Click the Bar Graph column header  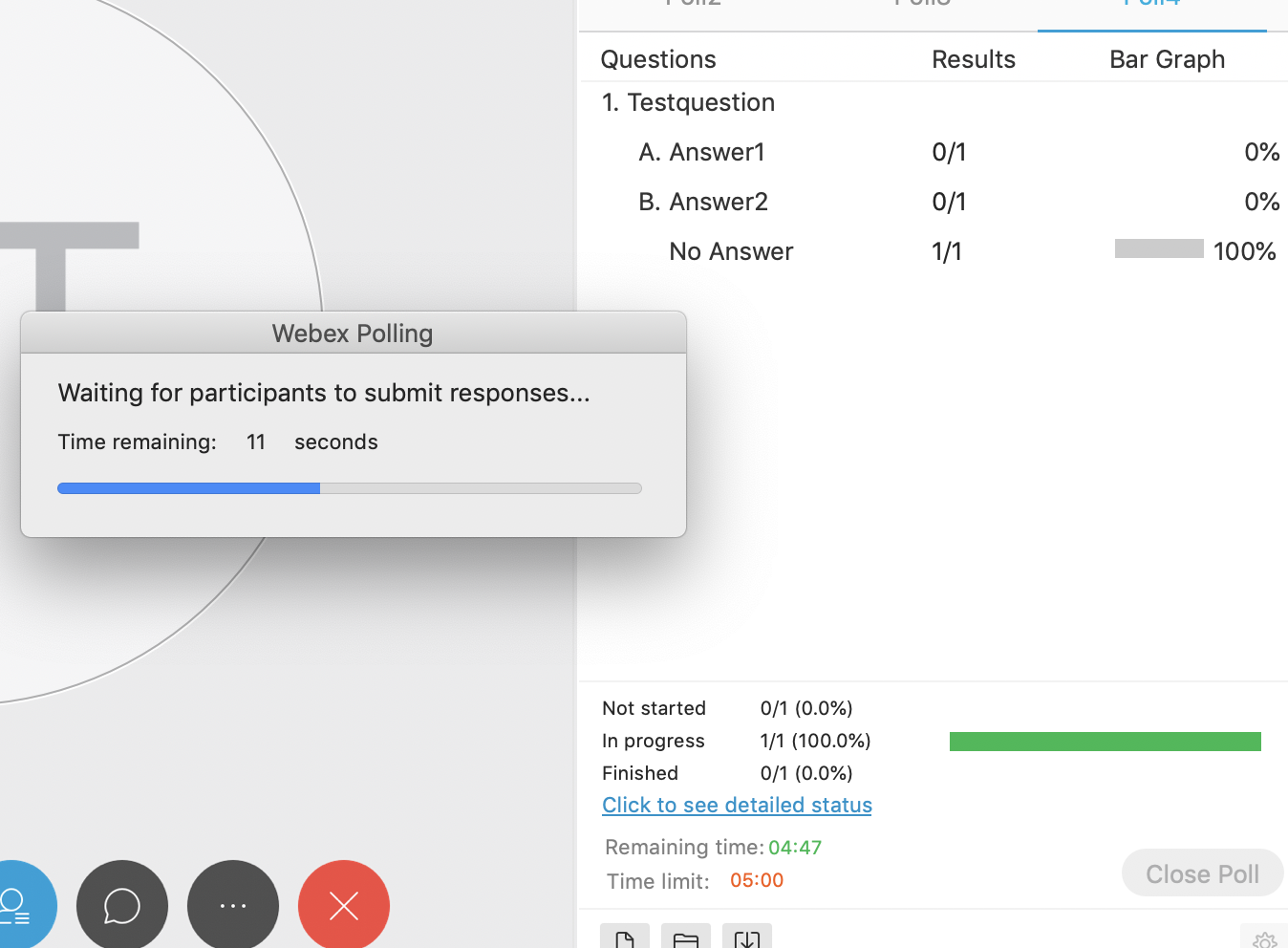click(x=1167, y=58)
